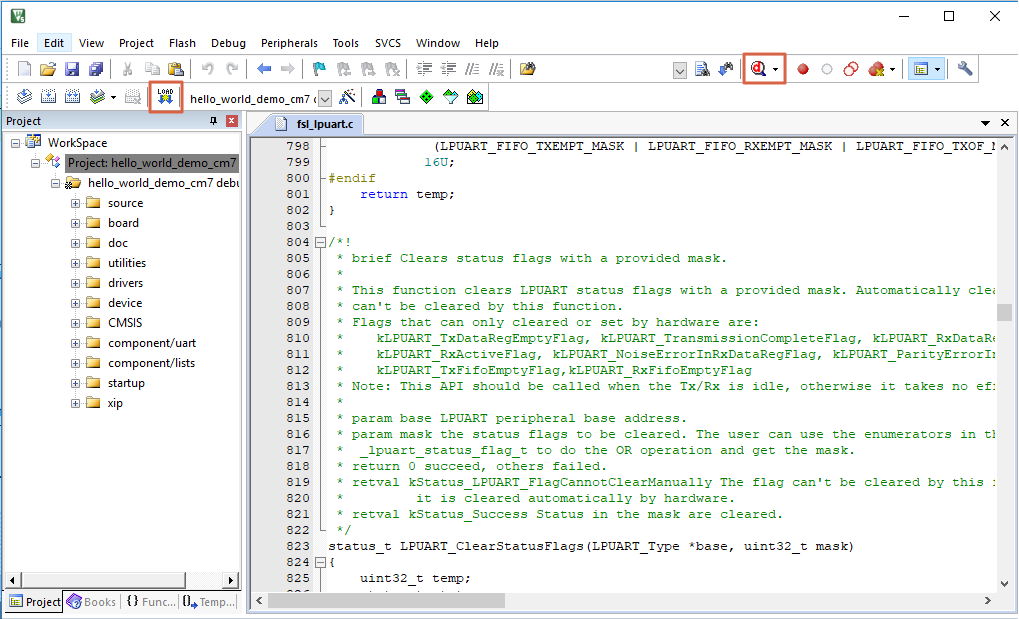The width and height of the screenshot is (1019, 619).
Task: Switch to the Books tab
Action: coord(91,601)
